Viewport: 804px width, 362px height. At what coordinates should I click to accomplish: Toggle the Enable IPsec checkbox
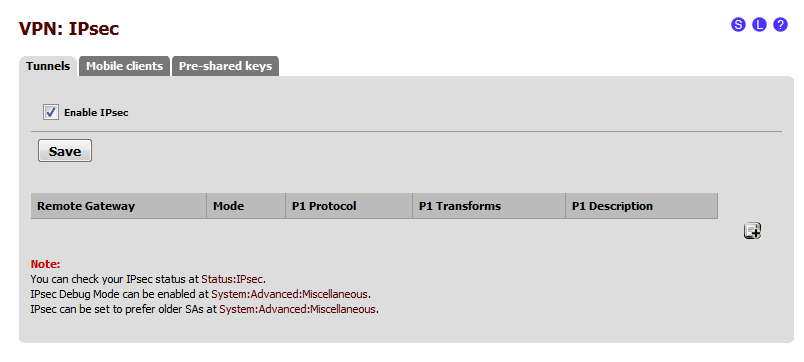[50, 112]
